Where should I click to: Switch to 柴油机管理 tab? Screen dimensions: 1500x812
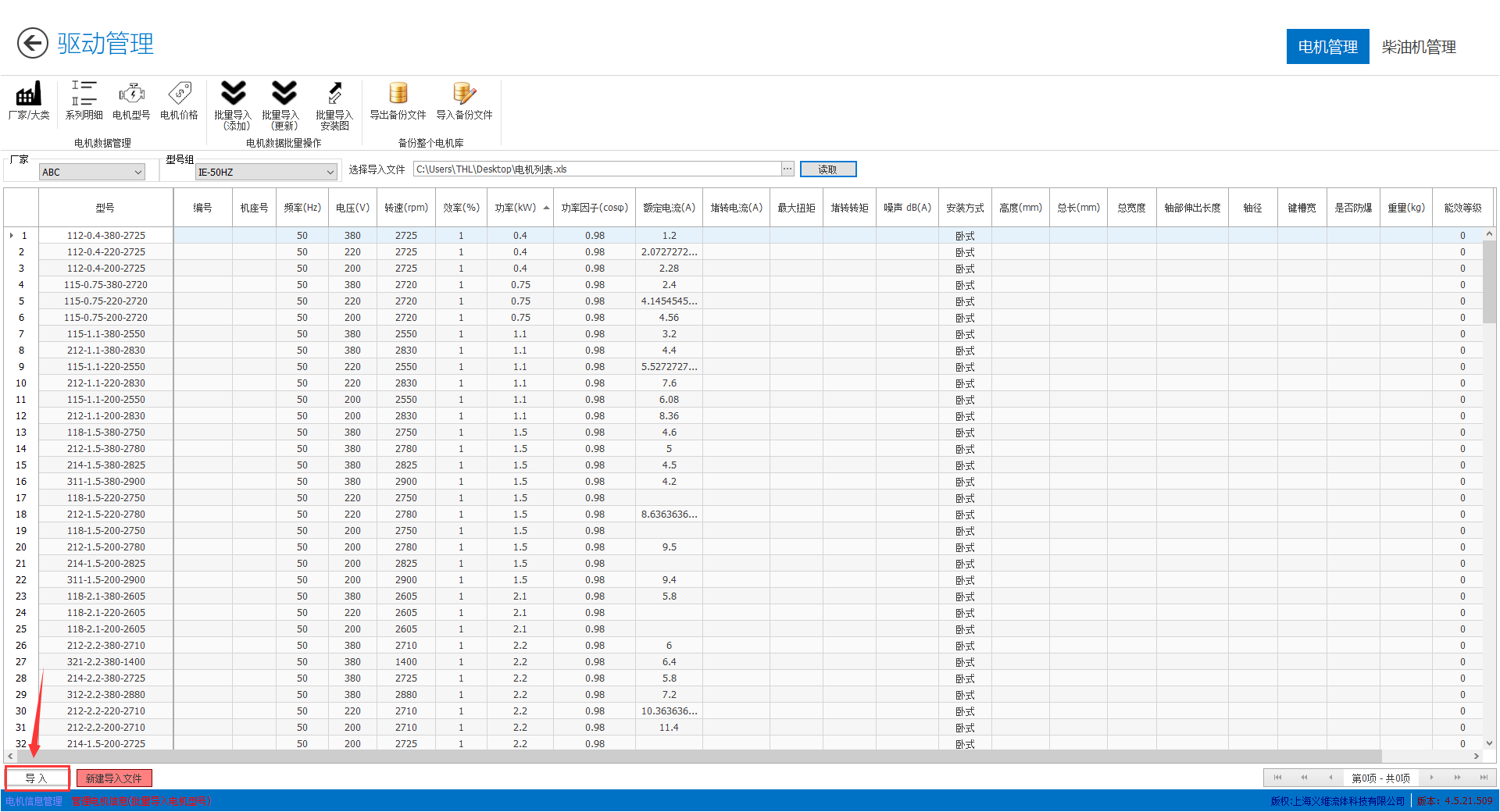click(1418, 47)
